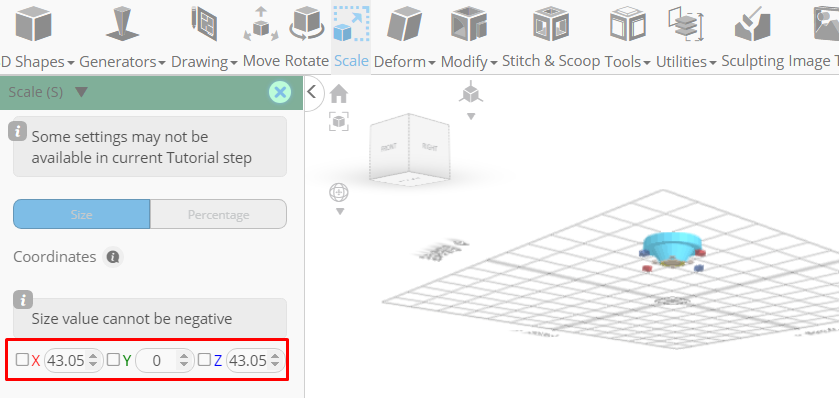839x398 pixels.
Task: Click the Move menu label
Action: pos(261,61)
